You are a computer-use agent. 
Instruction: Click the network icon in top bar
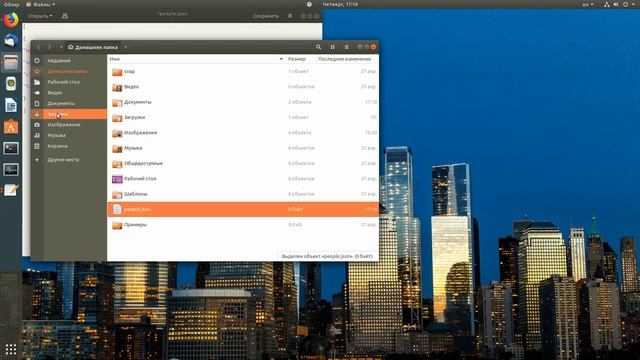point(607,4)
